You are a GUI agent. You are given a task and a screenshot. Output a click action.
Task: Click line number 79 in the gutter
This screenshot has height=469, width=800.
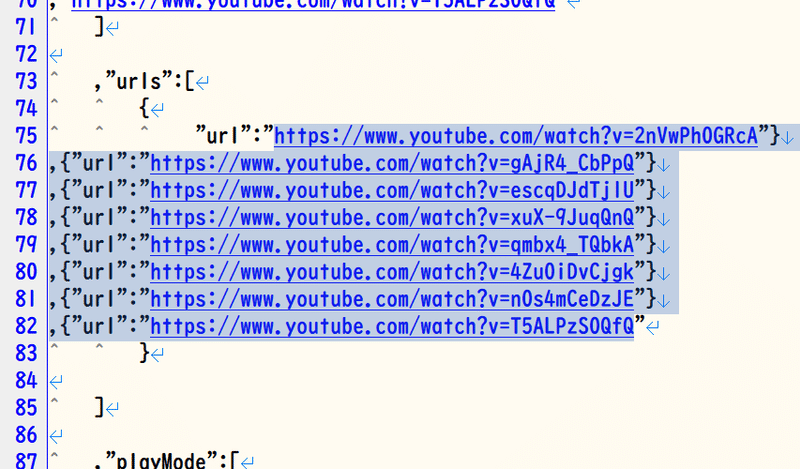click(x=26, y=244)
